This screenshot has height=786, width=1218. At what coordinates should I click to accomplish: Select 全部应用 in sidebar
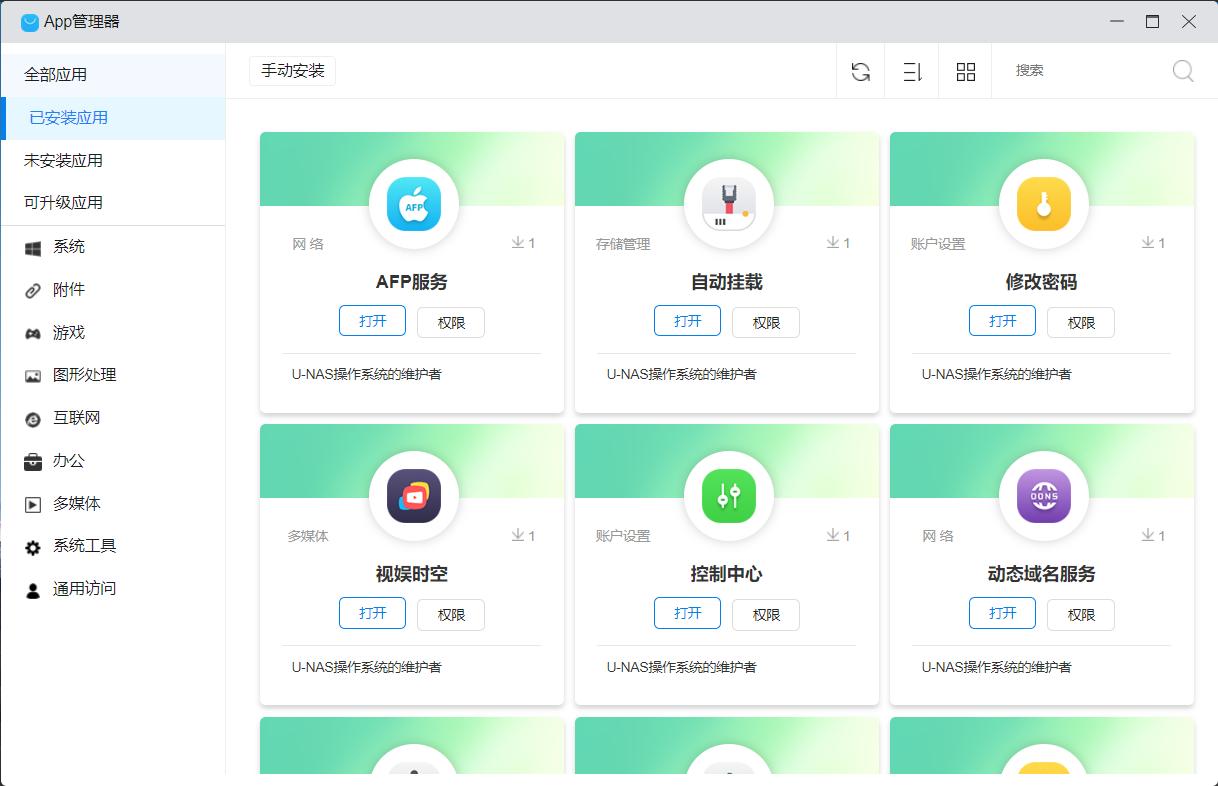coord(56,75)
